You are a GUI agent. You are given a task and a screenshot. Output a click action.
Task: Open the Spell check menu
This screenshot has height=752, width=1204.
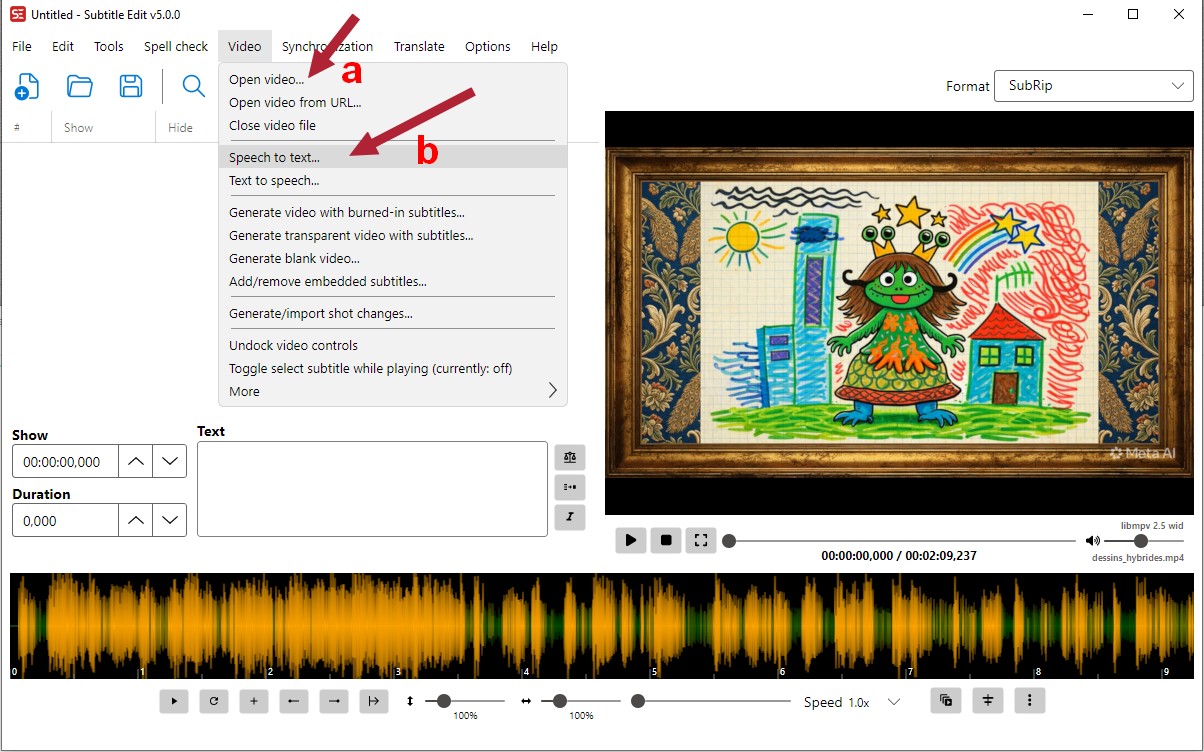(x=176, y=46)
